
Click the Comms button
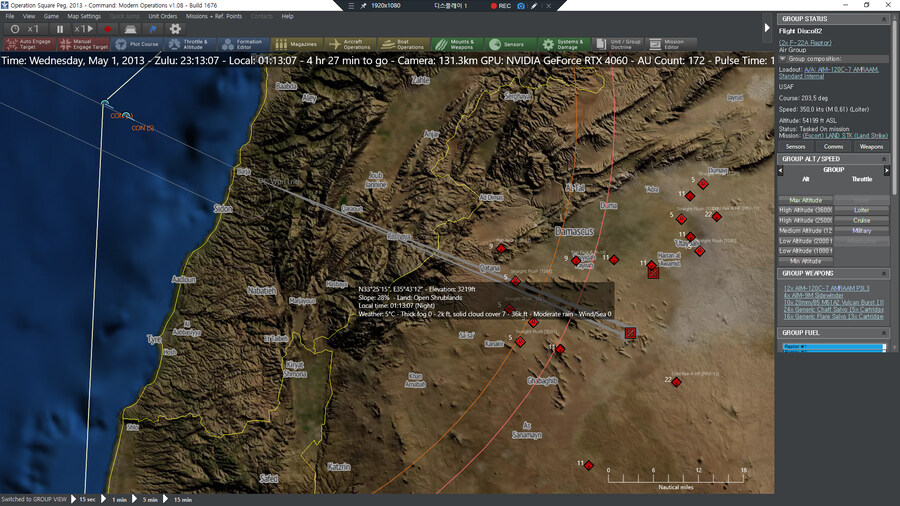tap(833, 147)
